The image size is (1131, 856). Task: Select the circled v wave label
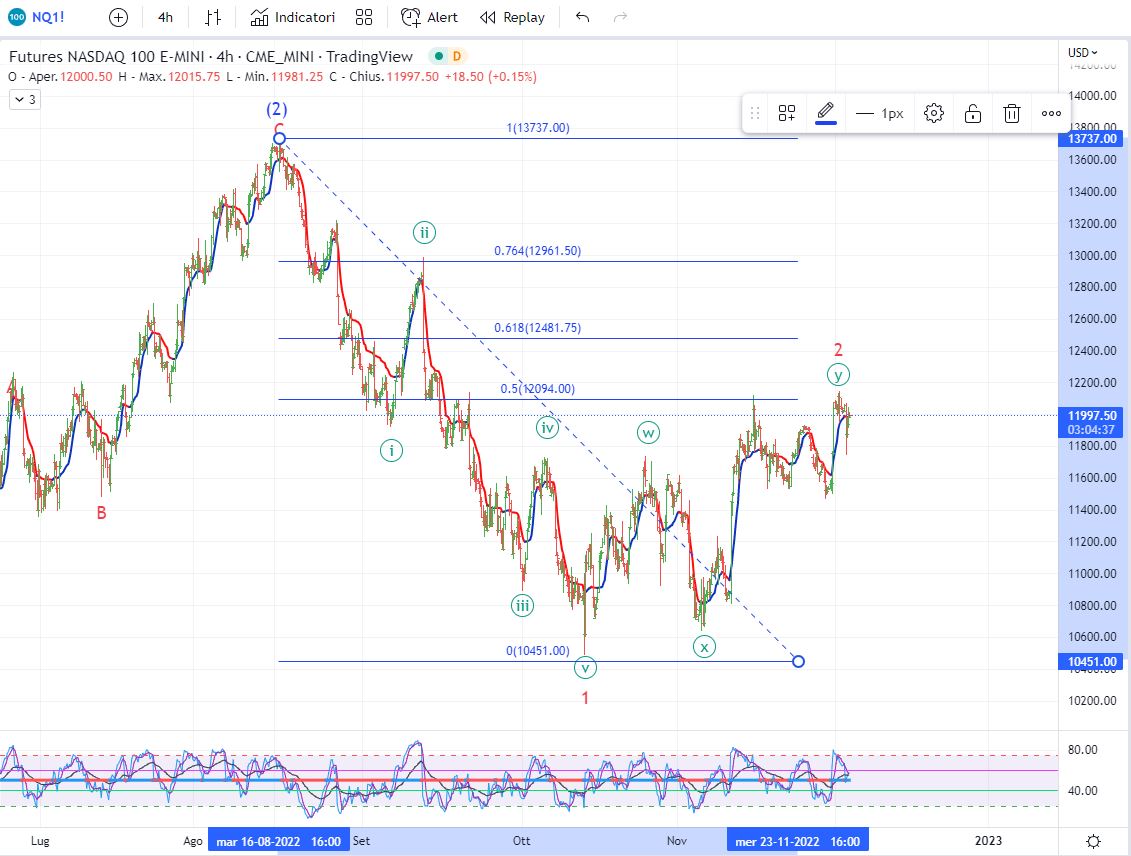586,667
